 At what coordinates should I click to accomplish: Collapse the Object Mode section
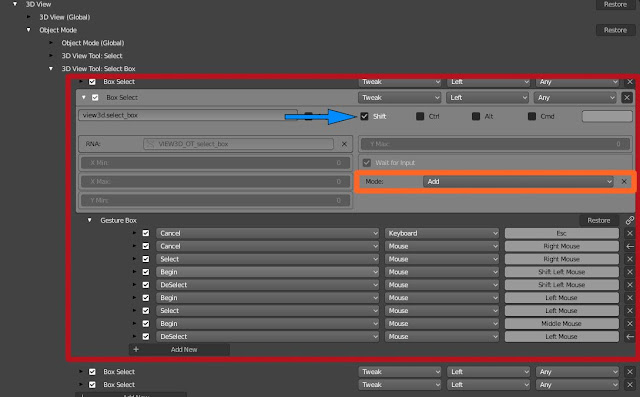(29, 30)
